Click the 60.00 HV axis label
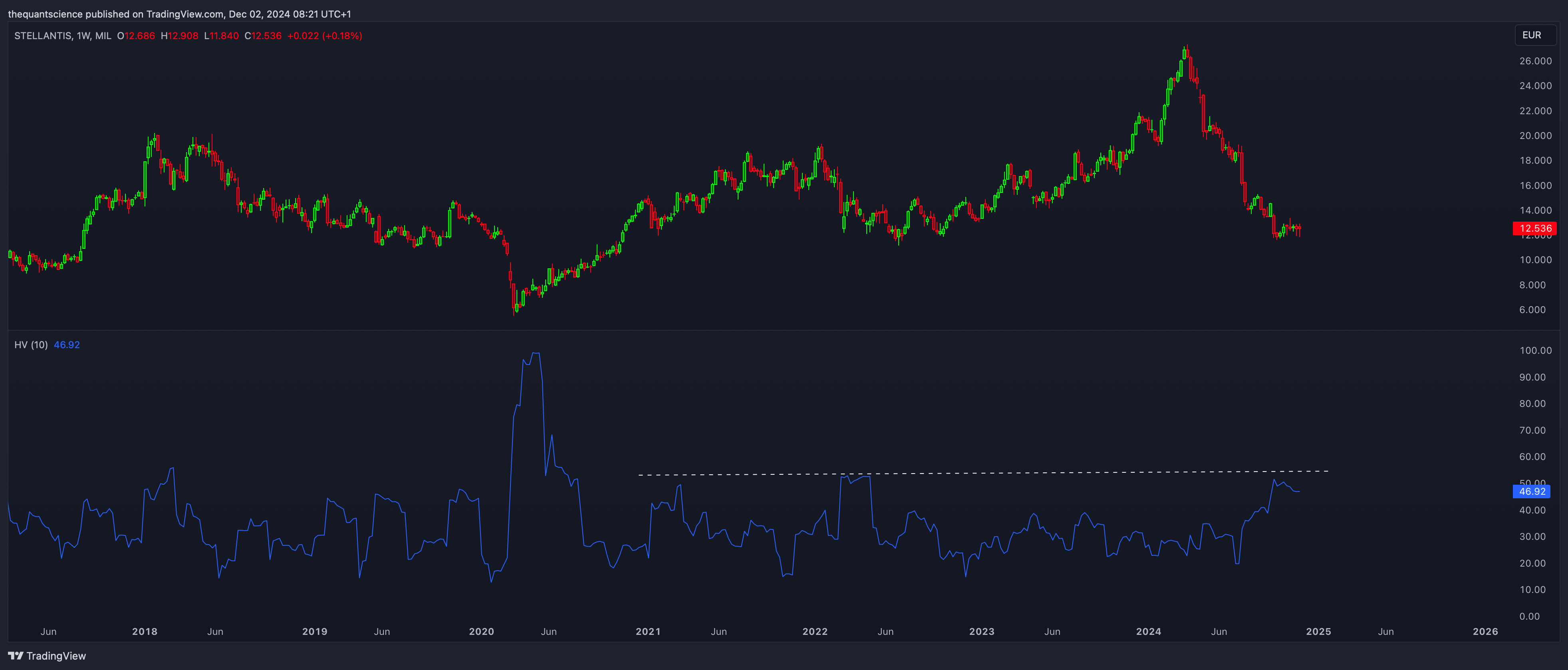The image size is (1568, 670). pyautogui.click(x=1532, y=456)
